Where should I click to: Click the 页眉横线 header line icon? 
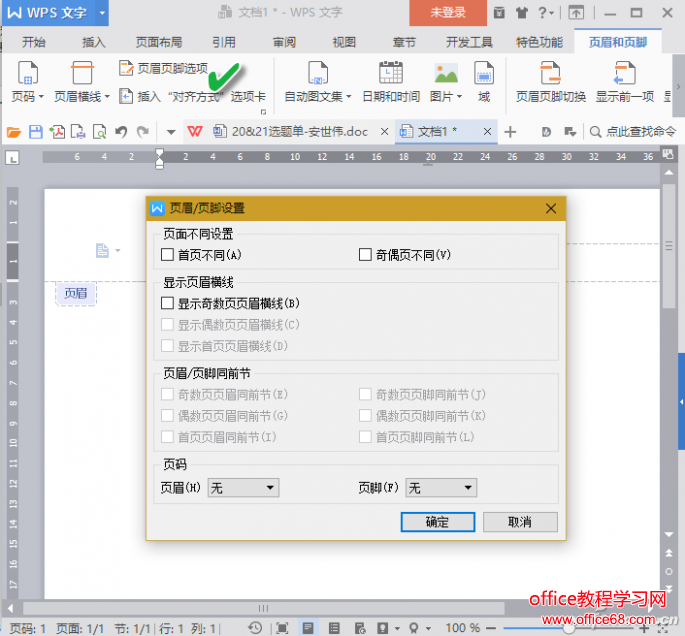(82, 73)
